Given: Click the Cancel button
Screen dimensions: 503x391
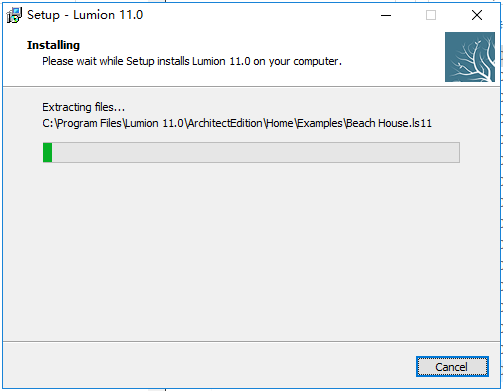Looking at the screenshot, I should (x=452, y=367).
